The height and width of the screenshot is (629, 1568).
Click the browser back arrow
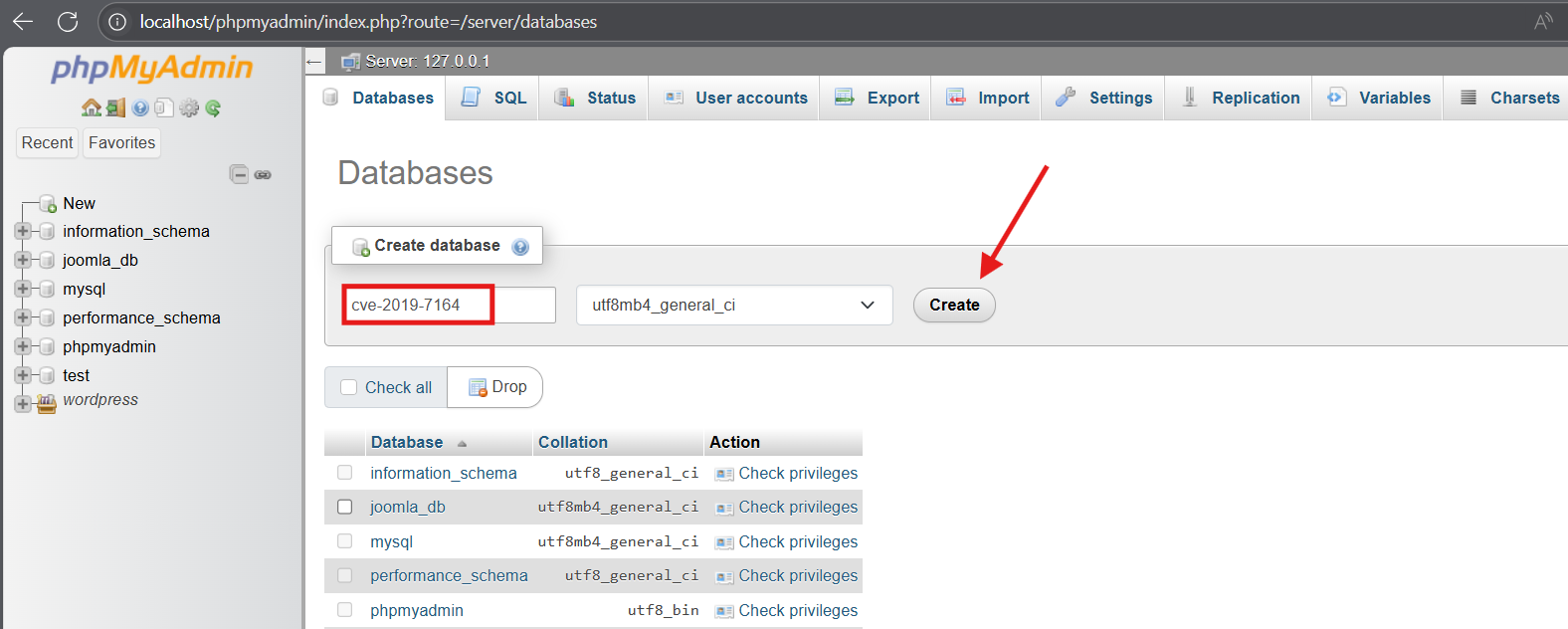point(23,22)
